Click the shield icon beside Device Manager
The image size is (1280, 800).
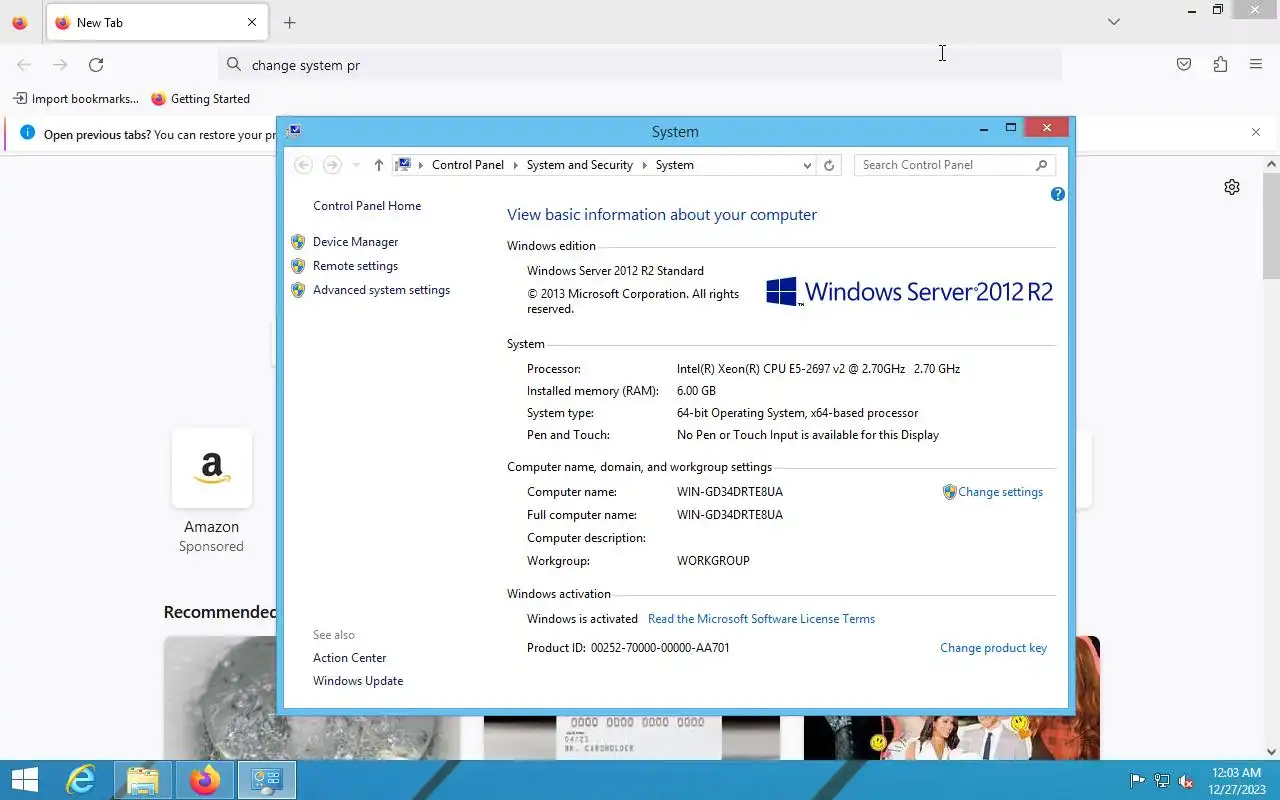(x=298, y=242)
